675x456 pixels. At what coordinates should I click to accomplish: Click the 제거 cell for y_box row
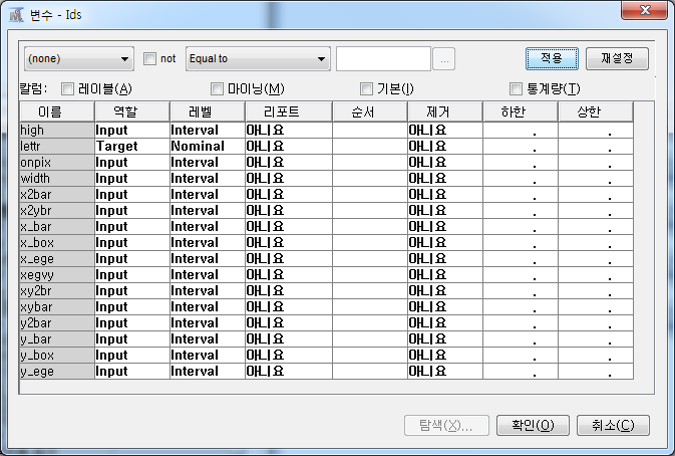point(445,355)
